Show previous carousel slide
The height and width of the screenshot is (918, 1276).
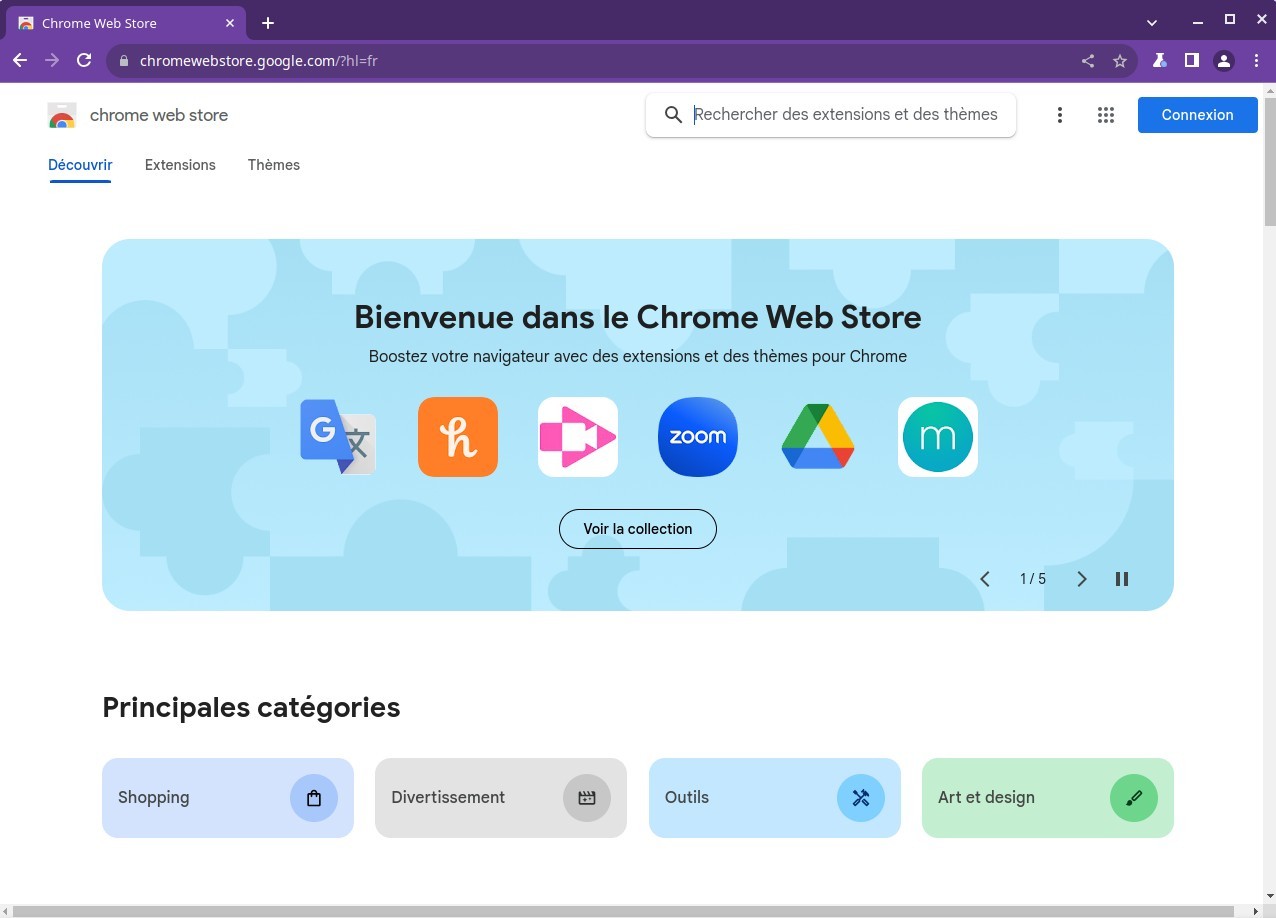click(x=985, y=579)
